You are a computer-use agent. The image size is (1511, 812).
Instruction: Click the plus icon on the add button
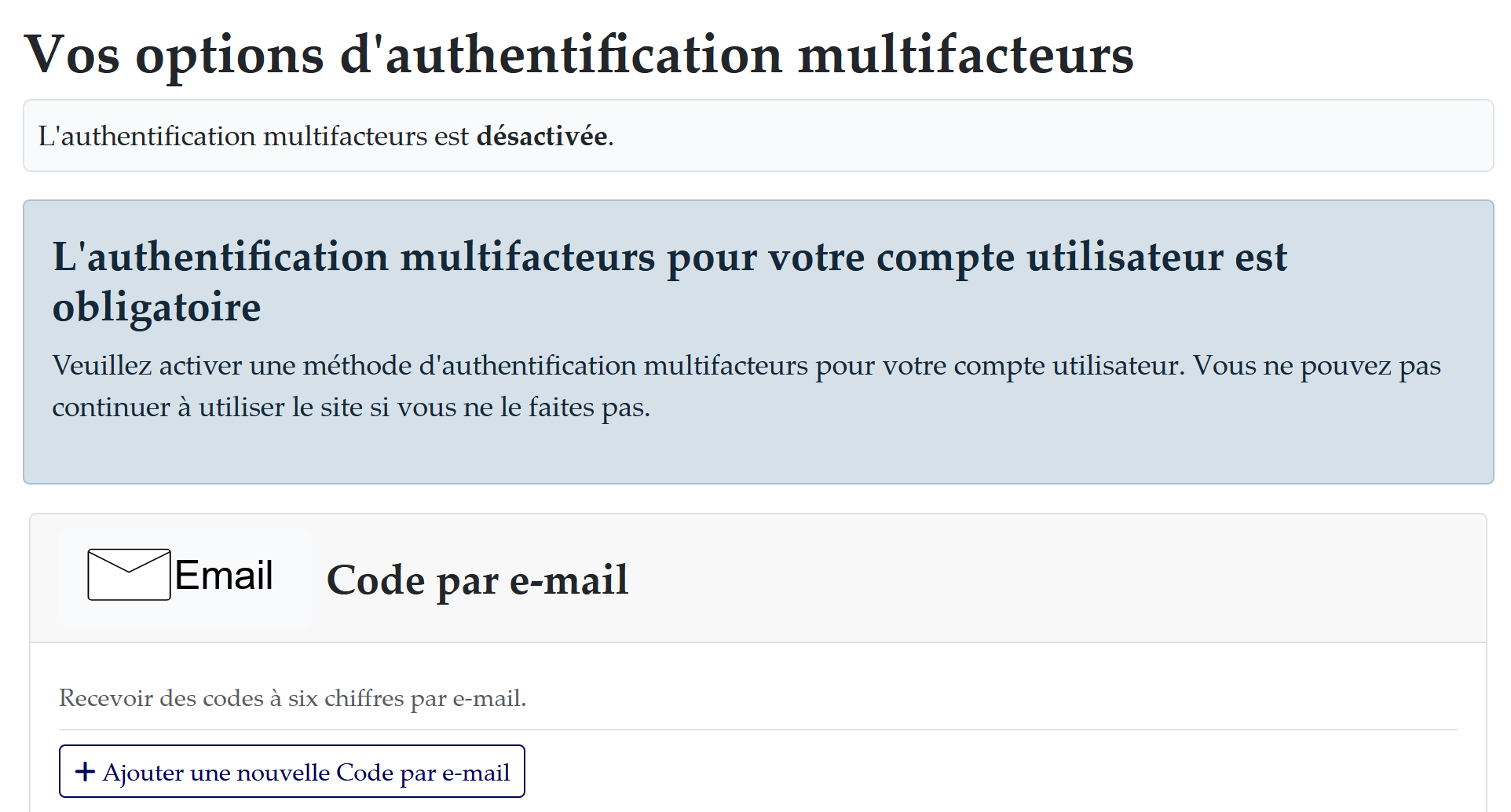[x=85, y=772]
